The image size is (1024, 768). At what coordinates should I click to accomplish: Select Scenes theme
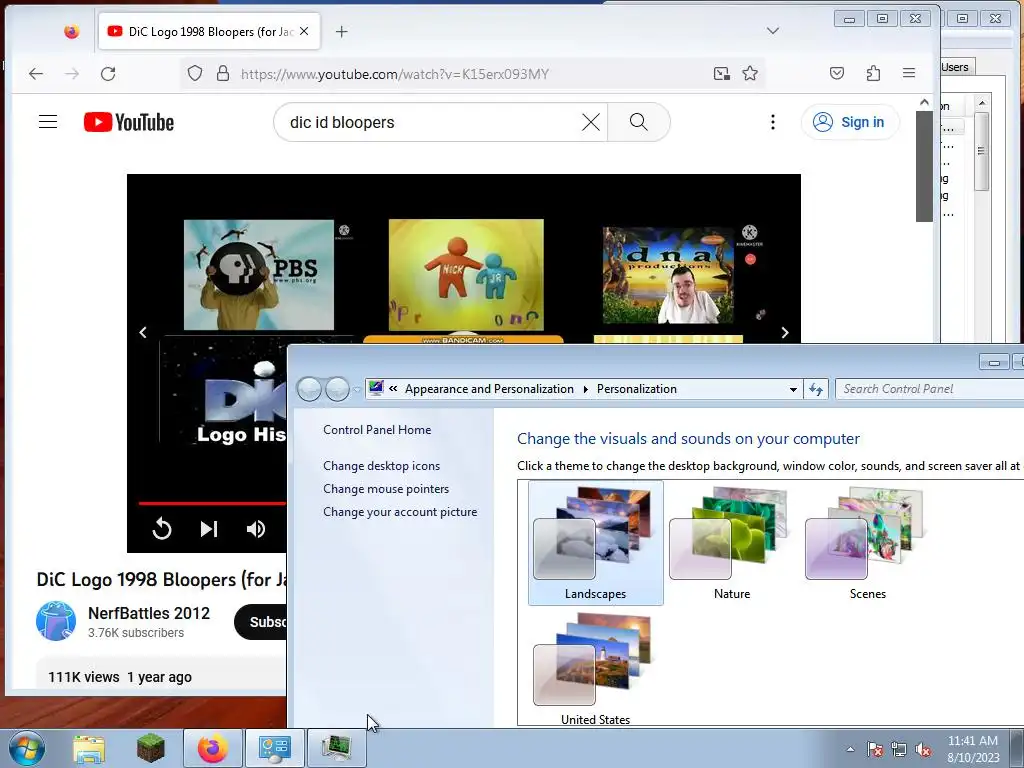867,543
